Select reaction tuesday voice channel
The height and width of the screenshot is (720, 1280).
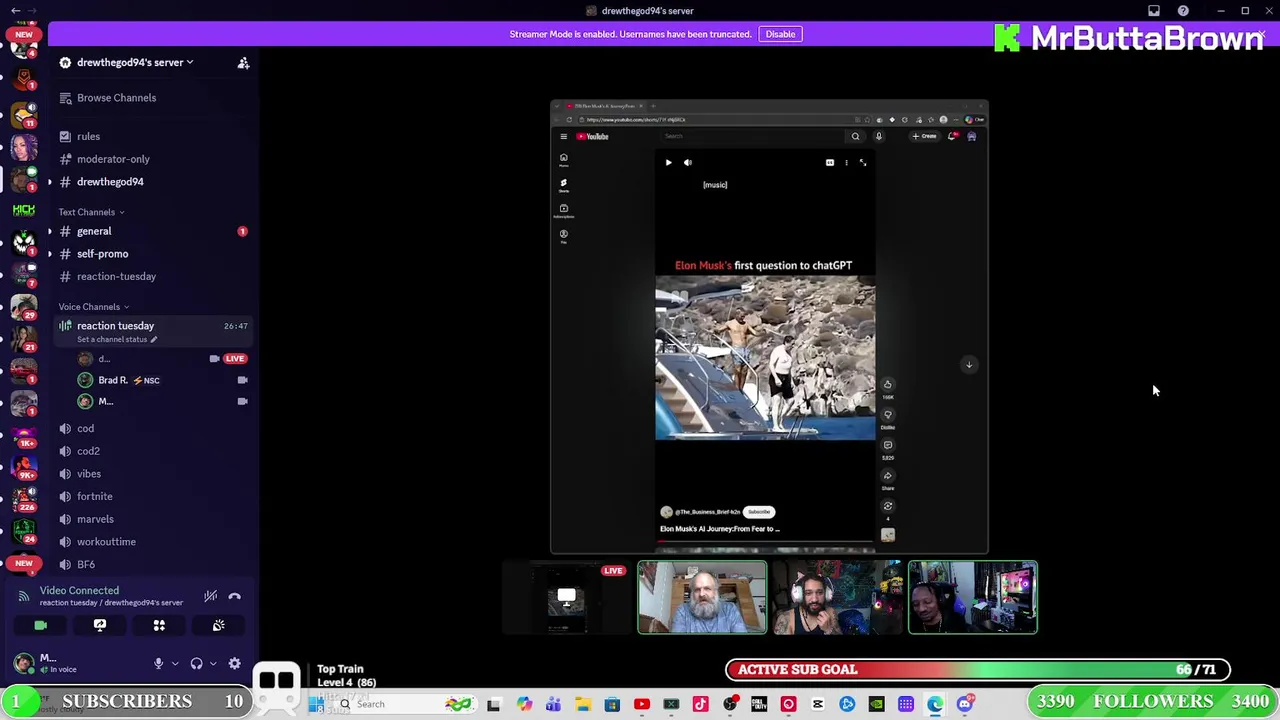pyautogui.click(x=152, y=331)
